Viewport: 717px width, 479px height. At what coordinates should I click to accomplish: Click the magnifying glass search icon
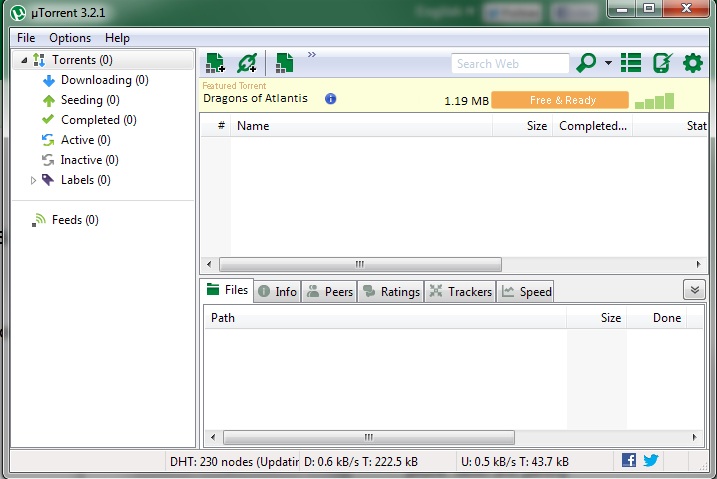pyautogui.click(x=586, y=63)
